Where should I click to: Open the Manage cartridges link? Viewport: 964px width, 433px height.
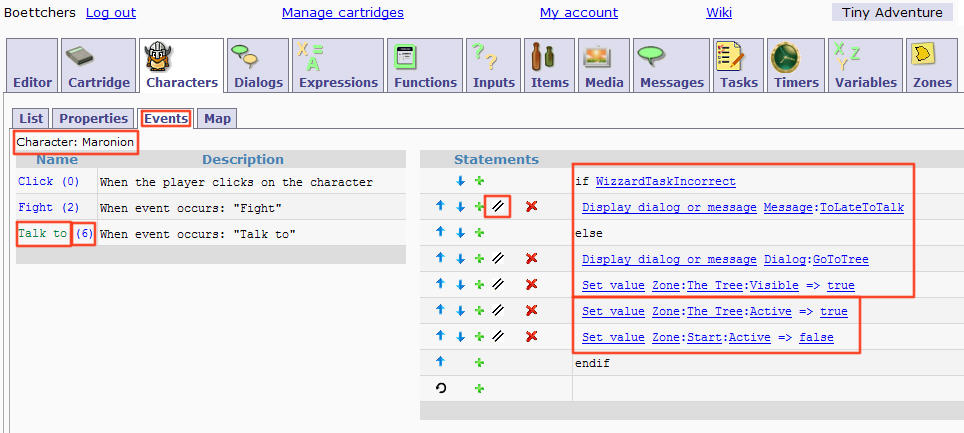coord(342,13)
